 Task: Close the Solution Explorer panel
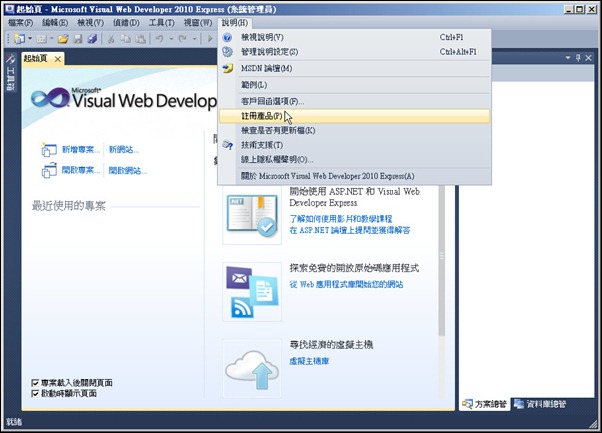589,58
